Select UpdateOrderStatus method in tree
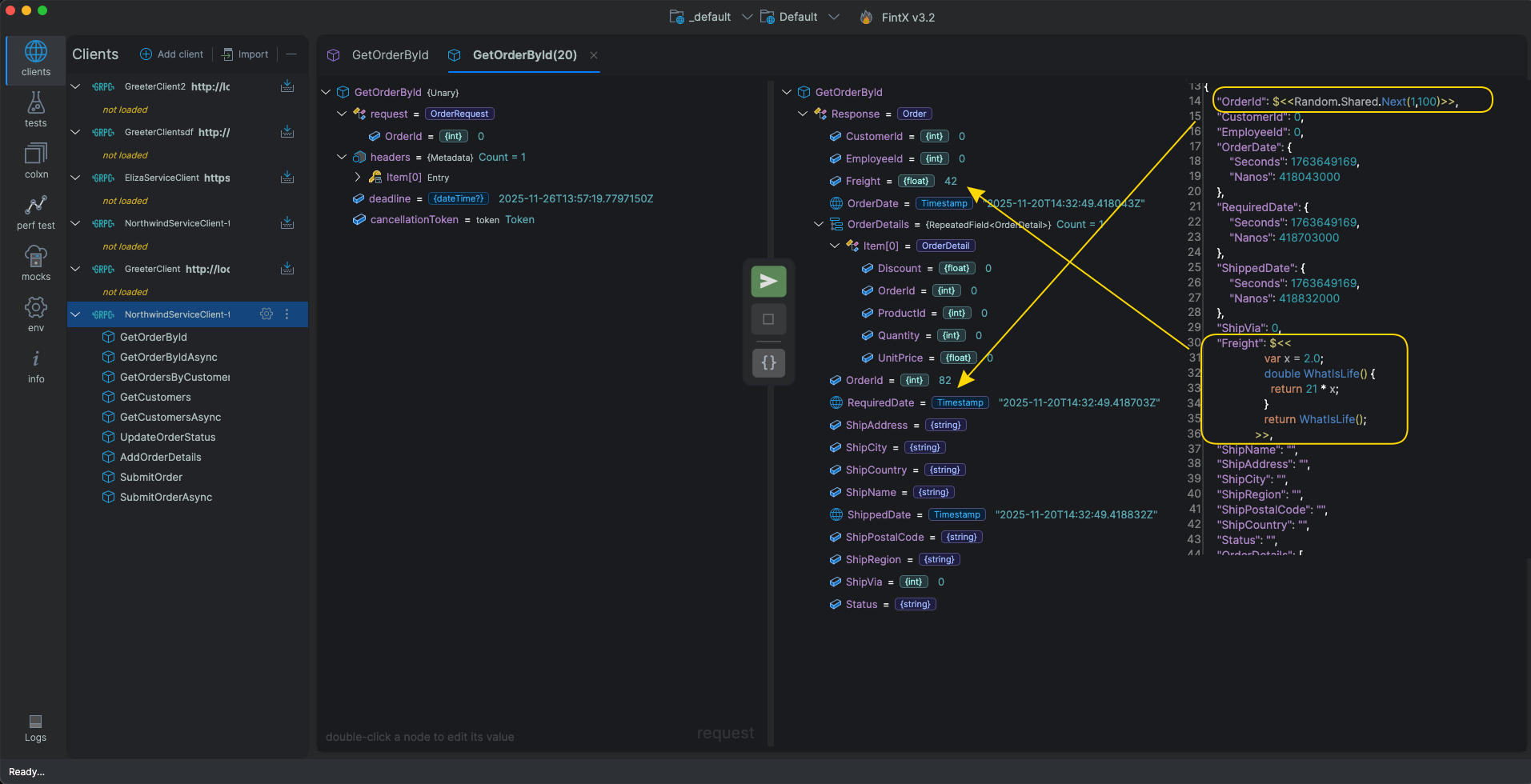Viewport: 1531px width, 784px height. tap(167, 437)
